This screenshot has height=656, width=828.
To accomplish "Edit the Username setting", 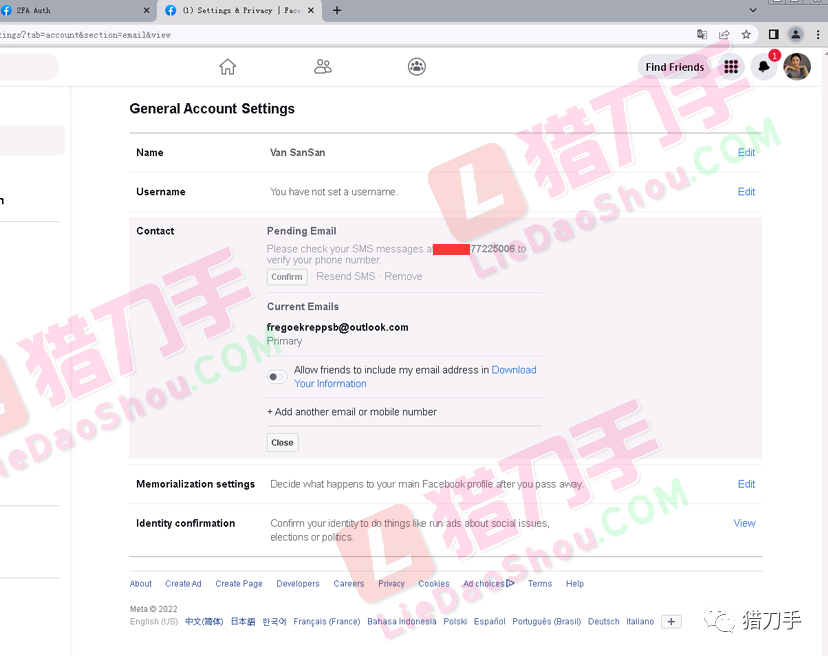I will coord(746,192).
